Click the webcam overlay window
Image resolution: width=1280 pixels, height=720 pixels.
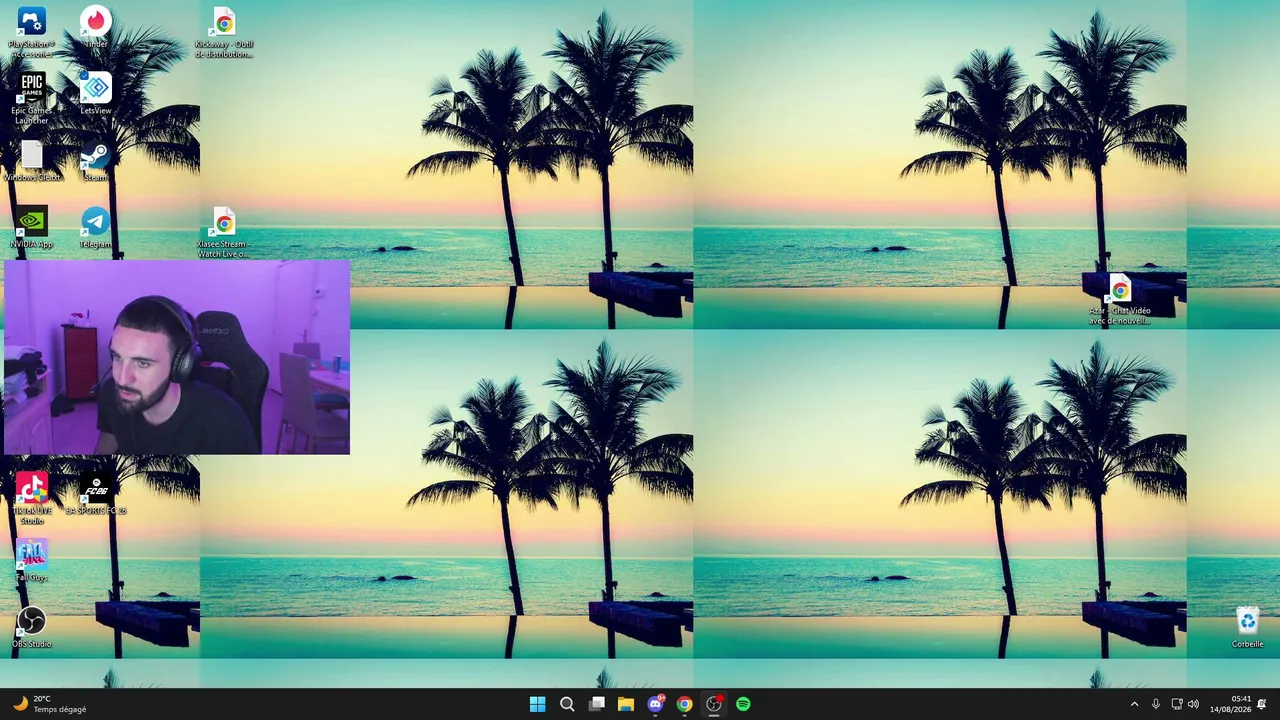point(177,357)
